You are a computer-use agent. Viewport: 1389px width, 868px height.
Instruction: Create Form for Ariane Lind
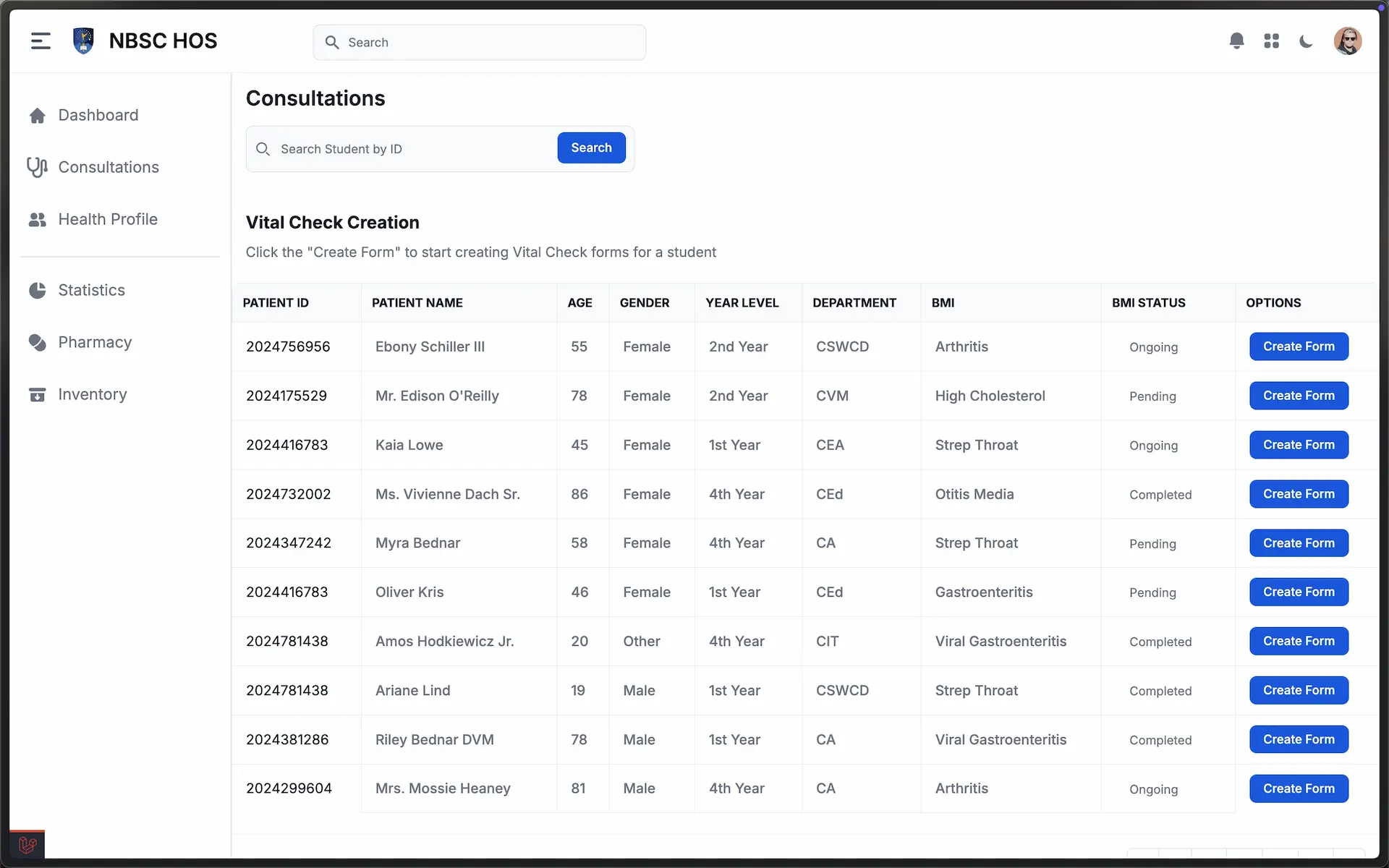click(1299, 690)
